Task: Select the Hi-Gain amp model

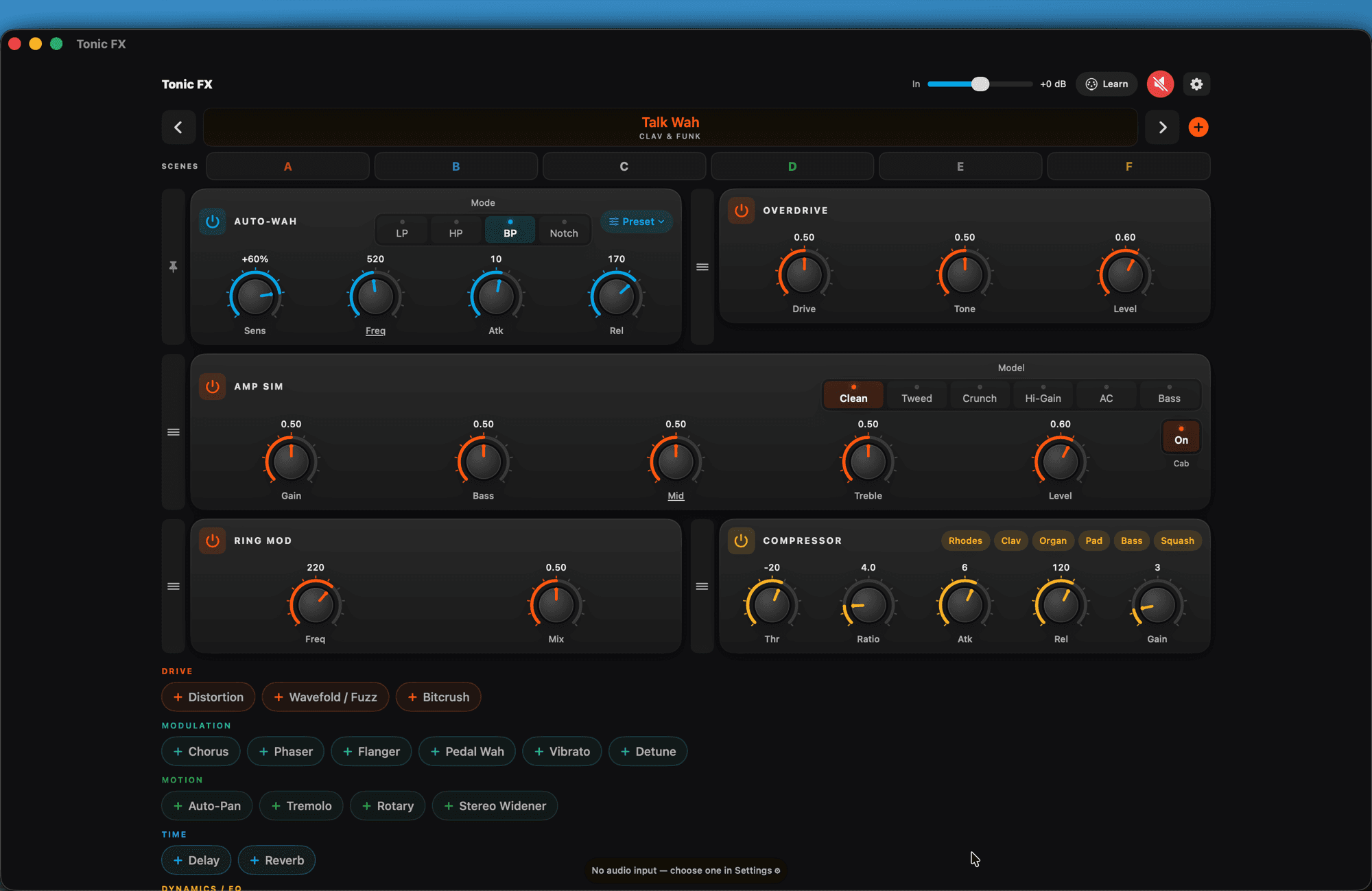Action: pos(1043,394)
